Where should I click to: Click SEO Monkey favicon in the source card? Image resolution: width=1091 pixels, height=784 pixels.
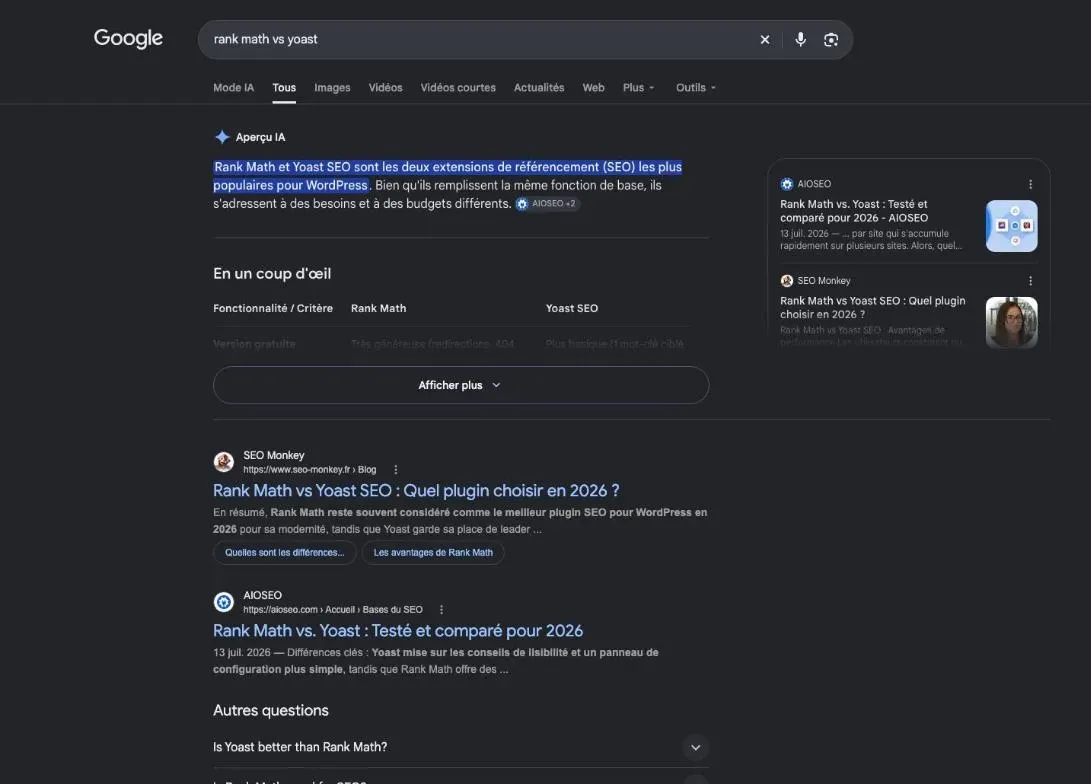click(787, 281)
